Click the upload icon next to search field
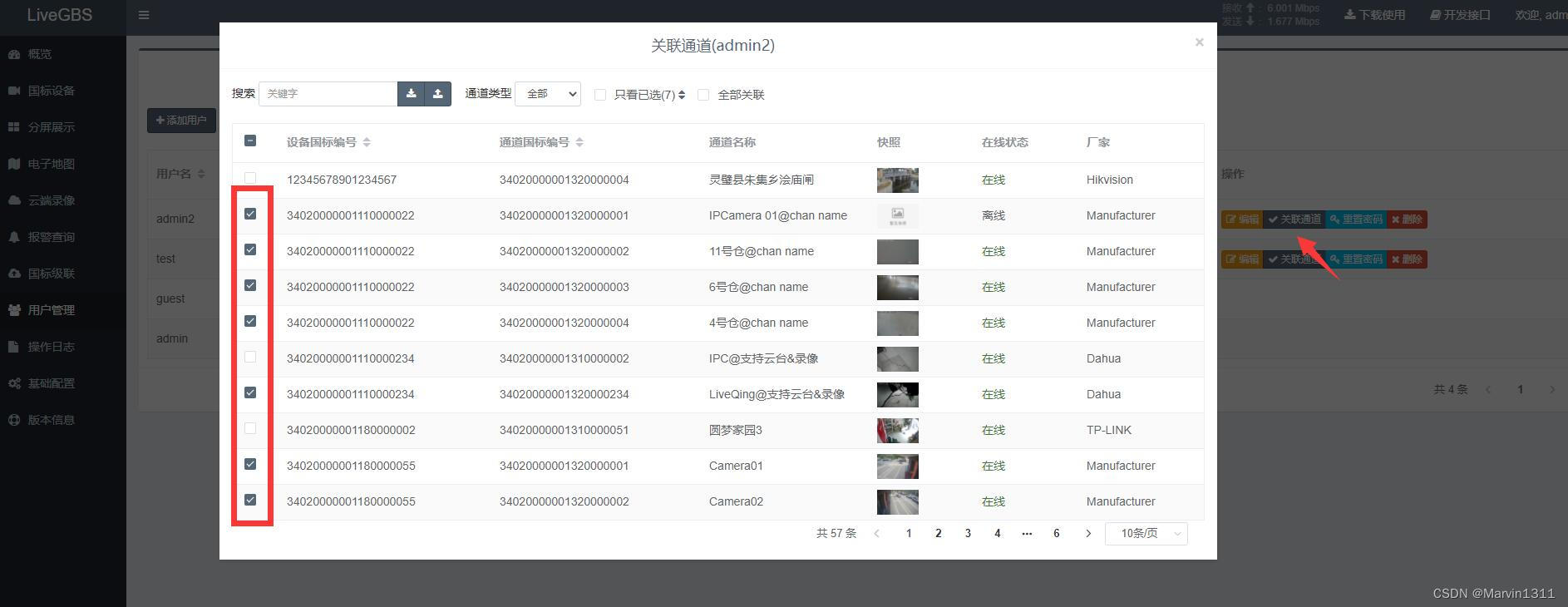Image resolution: width=1568 pixels, height=607 pixels. tap(438, 94)
